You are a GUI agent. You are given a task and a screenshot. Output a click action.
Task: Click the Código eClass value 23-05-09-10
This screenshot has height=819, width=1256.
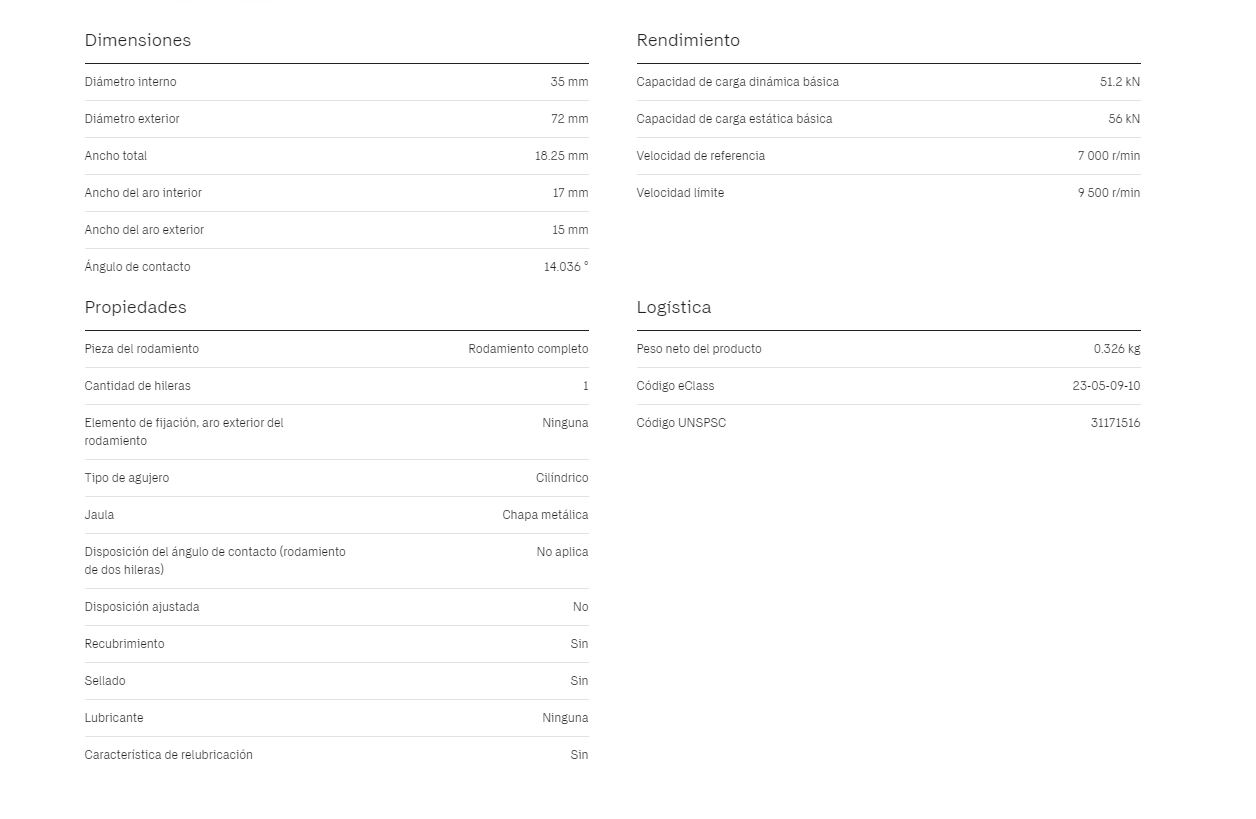pyautogui.click(x=1106, y=386)
